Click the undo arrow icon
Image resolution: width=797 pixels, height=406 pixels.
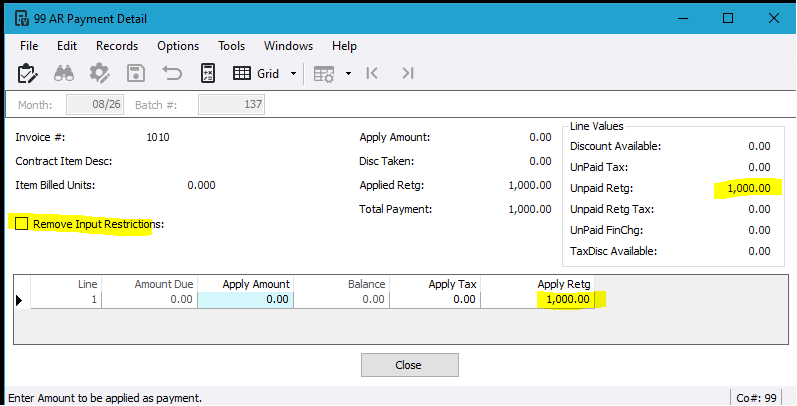172,74
